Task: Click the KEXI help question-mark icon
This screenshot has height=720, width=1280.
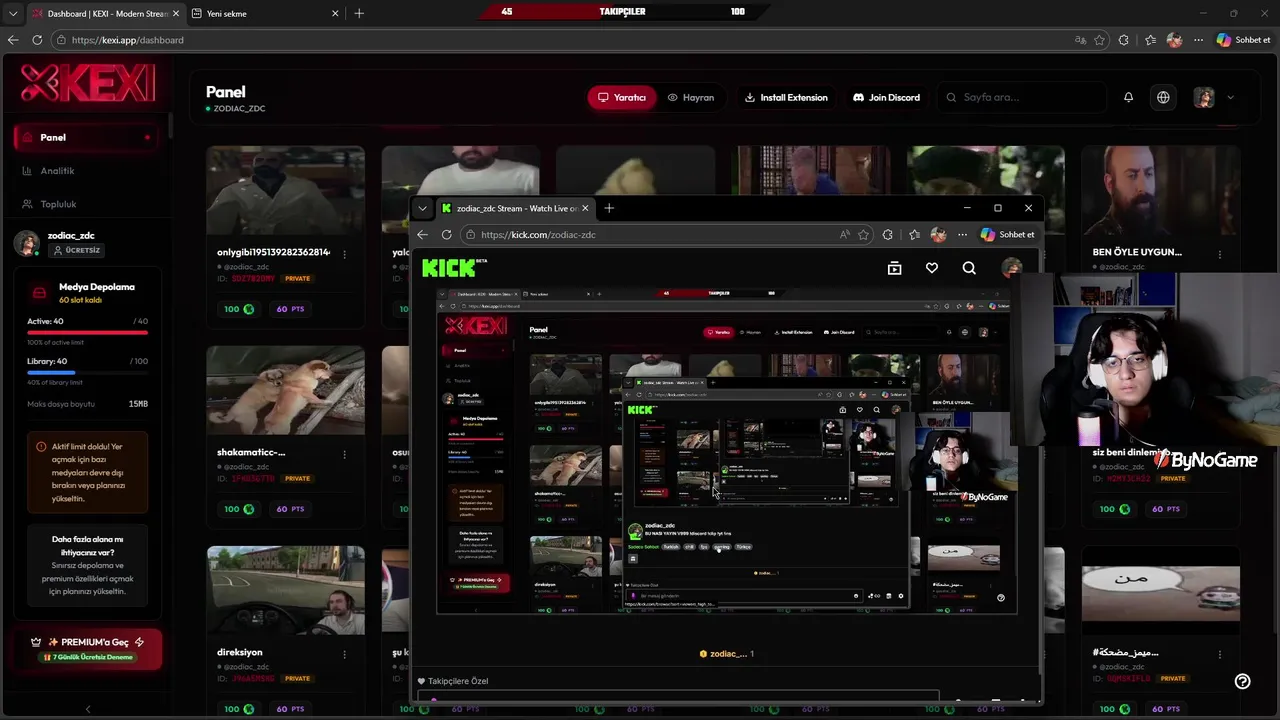Action: pos(1242,681)
